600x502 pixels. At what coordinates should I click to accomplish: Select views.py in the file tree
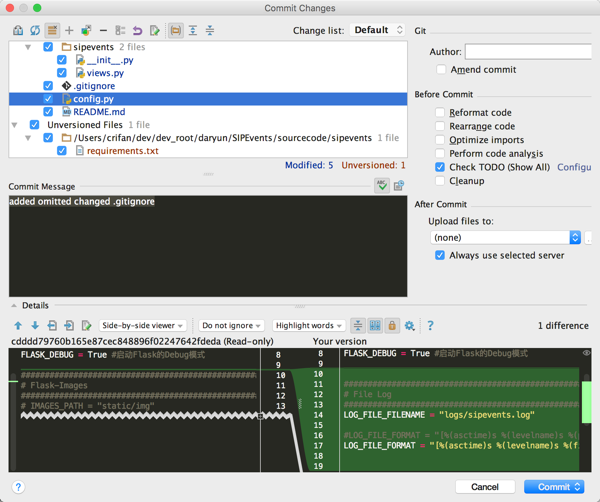tap(105, 73)
